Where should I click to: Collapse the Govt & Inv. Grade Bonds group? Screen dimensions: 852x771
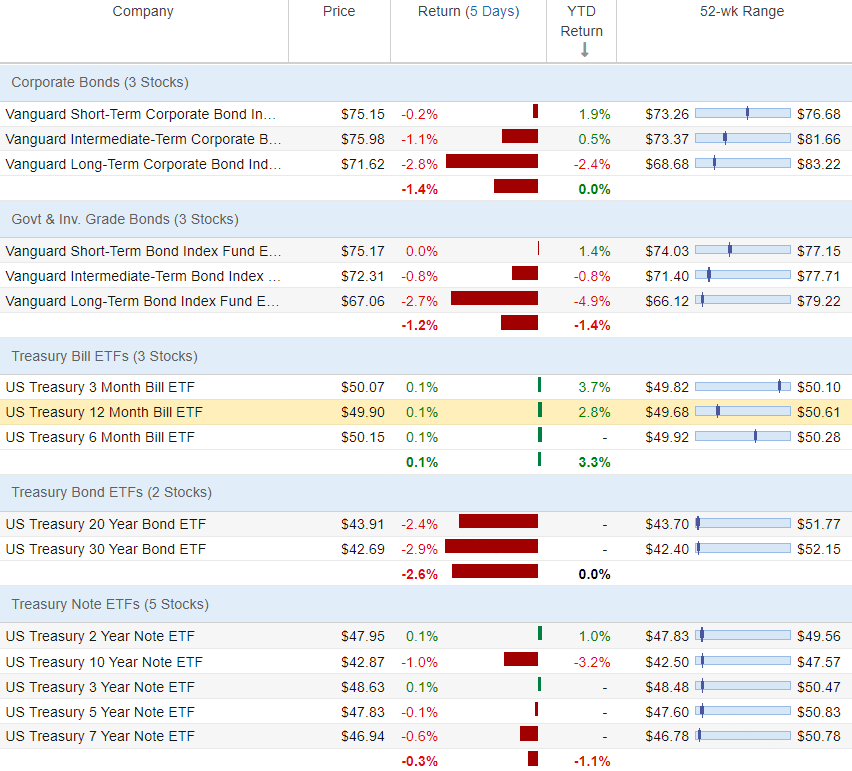coord(426,220)
